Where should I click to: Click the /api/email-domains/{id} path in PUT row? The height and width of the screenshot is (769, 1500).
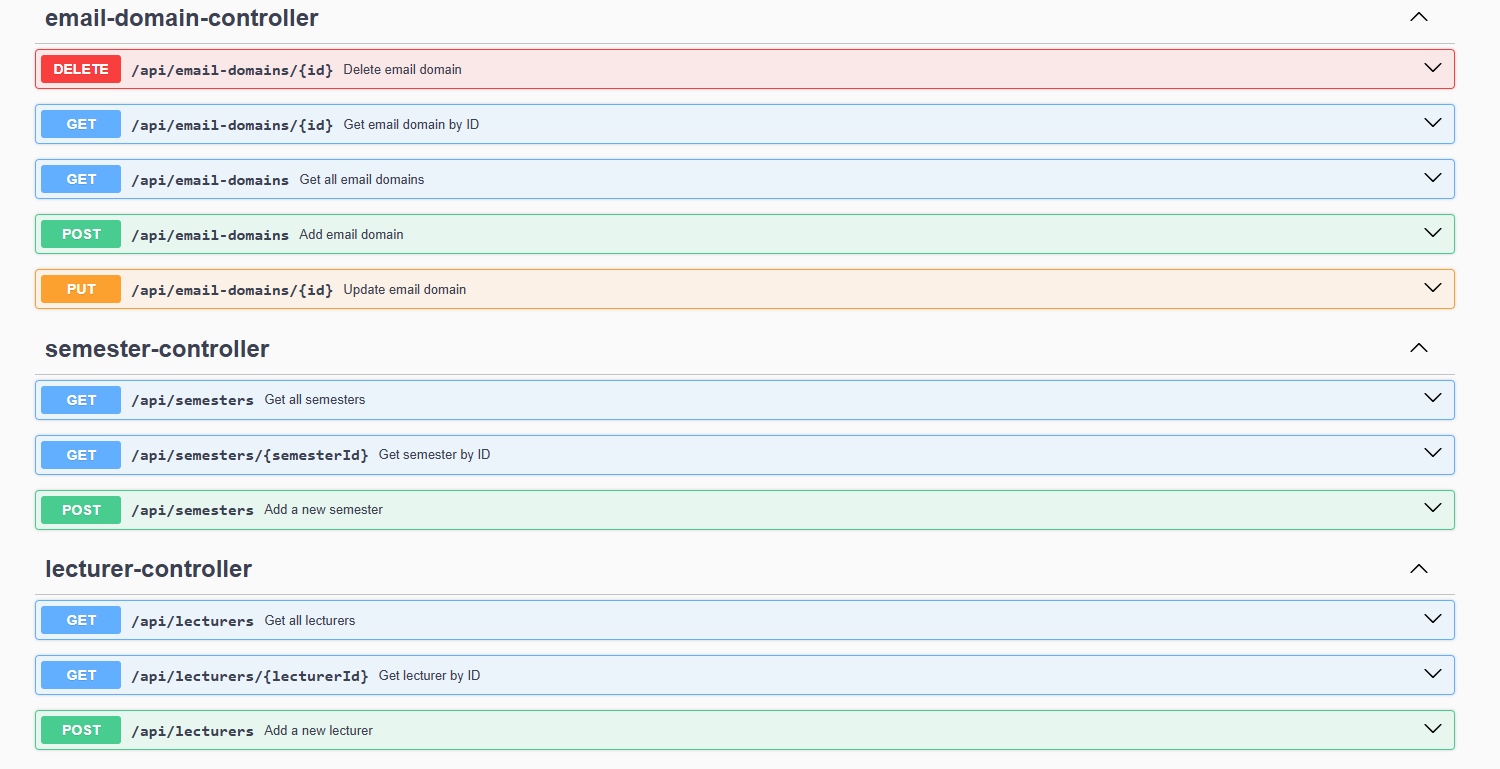pos(232,290)
